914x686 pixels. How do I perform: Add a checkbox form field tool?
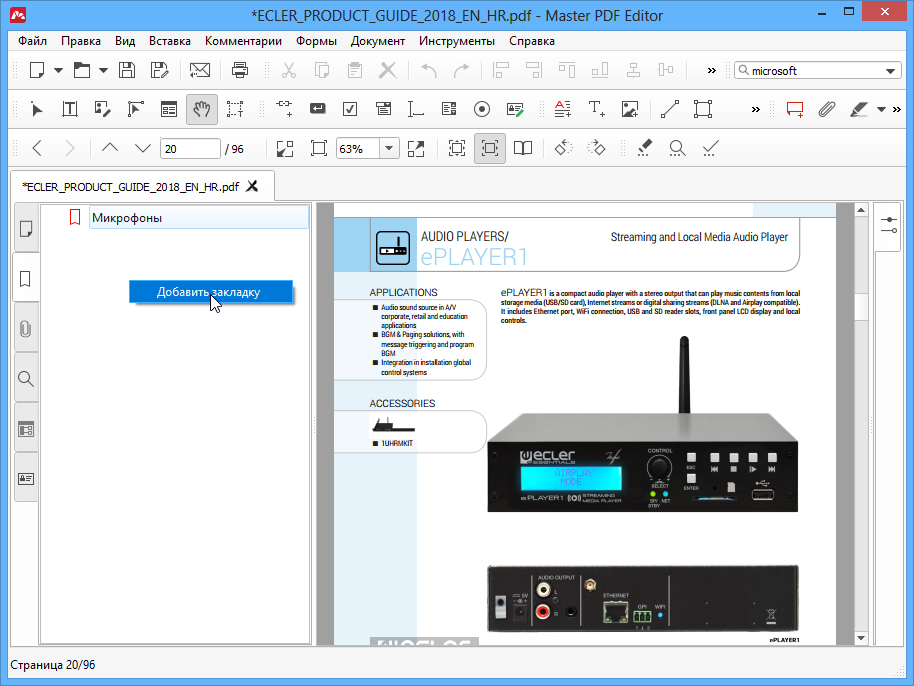click(350, 109)
